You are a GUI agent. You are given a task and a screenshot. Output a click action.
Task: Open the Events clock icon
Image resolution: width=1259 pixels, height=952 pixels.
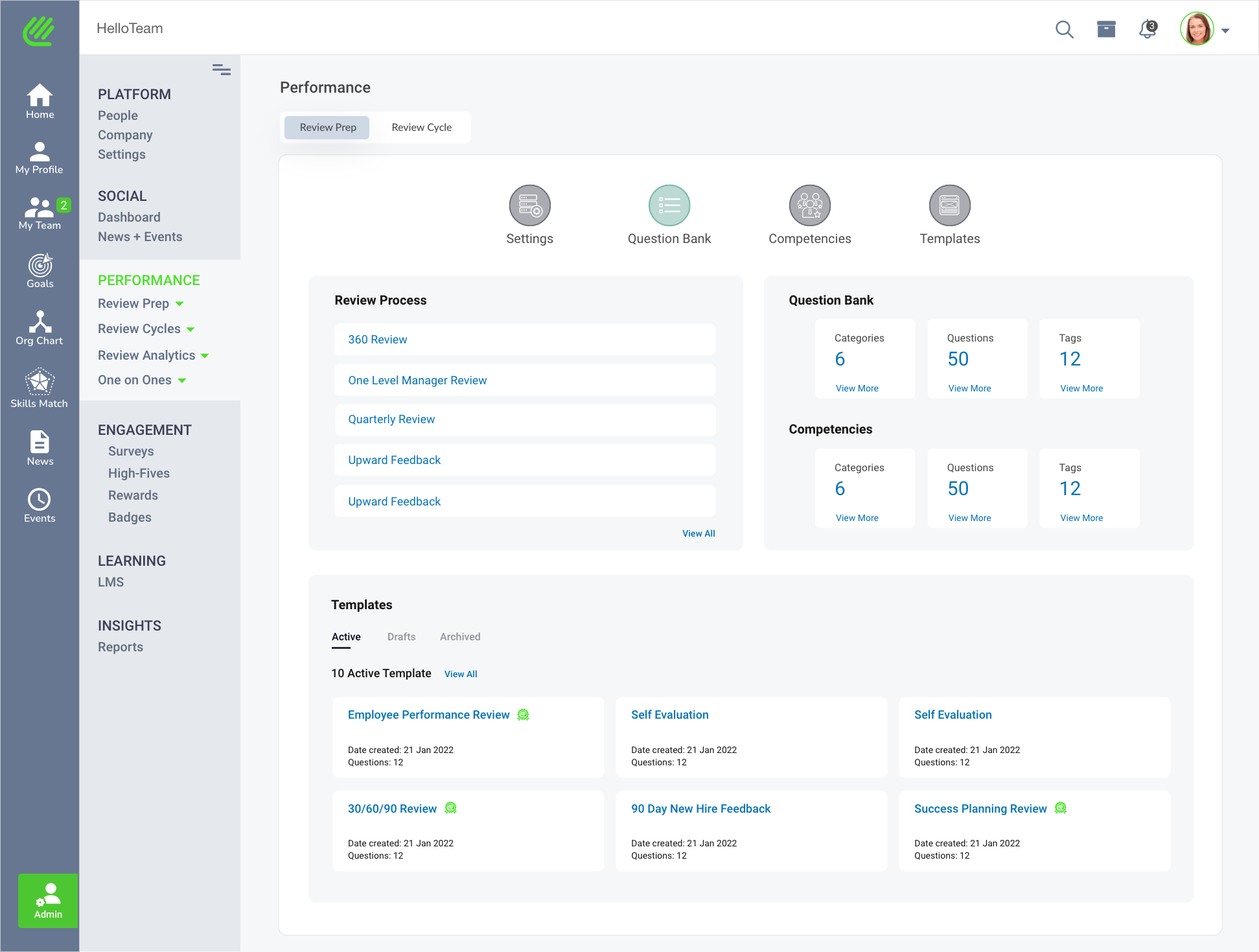tap(40, 505)
